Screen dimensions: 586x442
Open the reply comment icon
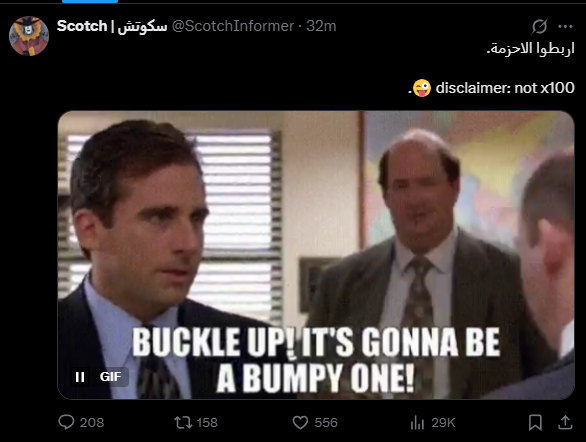[66, 422]
